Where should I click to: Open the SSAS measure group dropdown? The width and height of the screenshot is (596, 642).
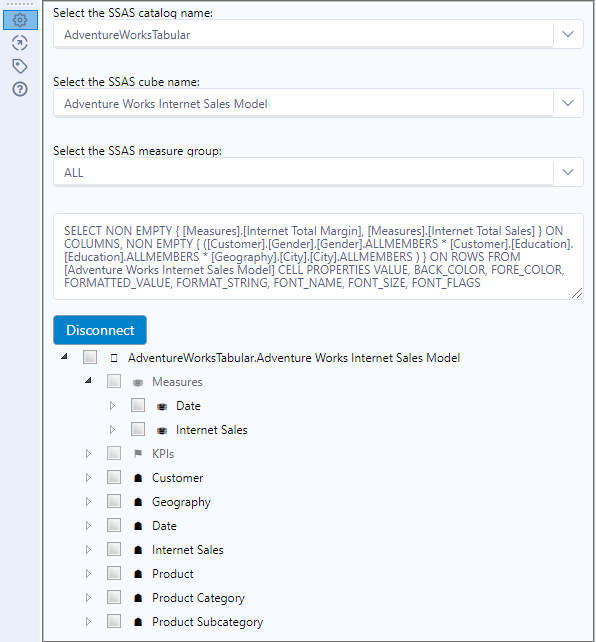coord(318,172)
